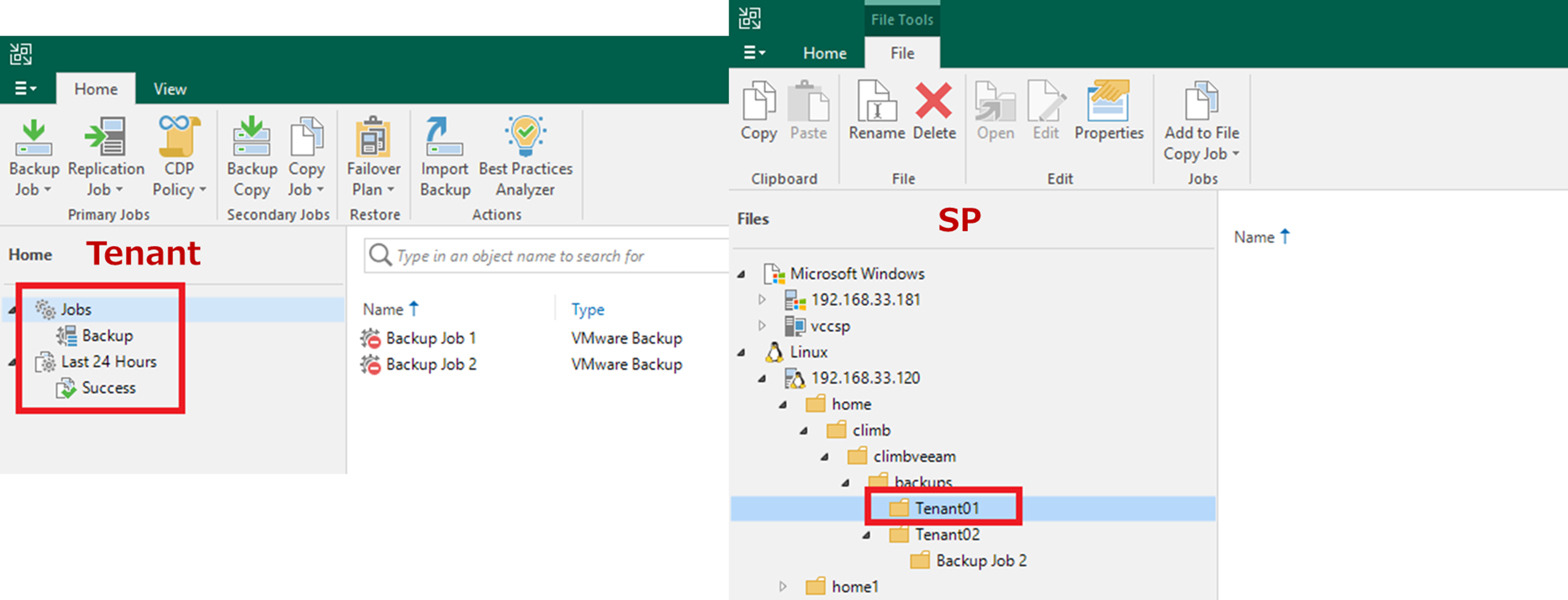Switch to the View tab
1568x600 pixels.
click(x=170, y=89)
